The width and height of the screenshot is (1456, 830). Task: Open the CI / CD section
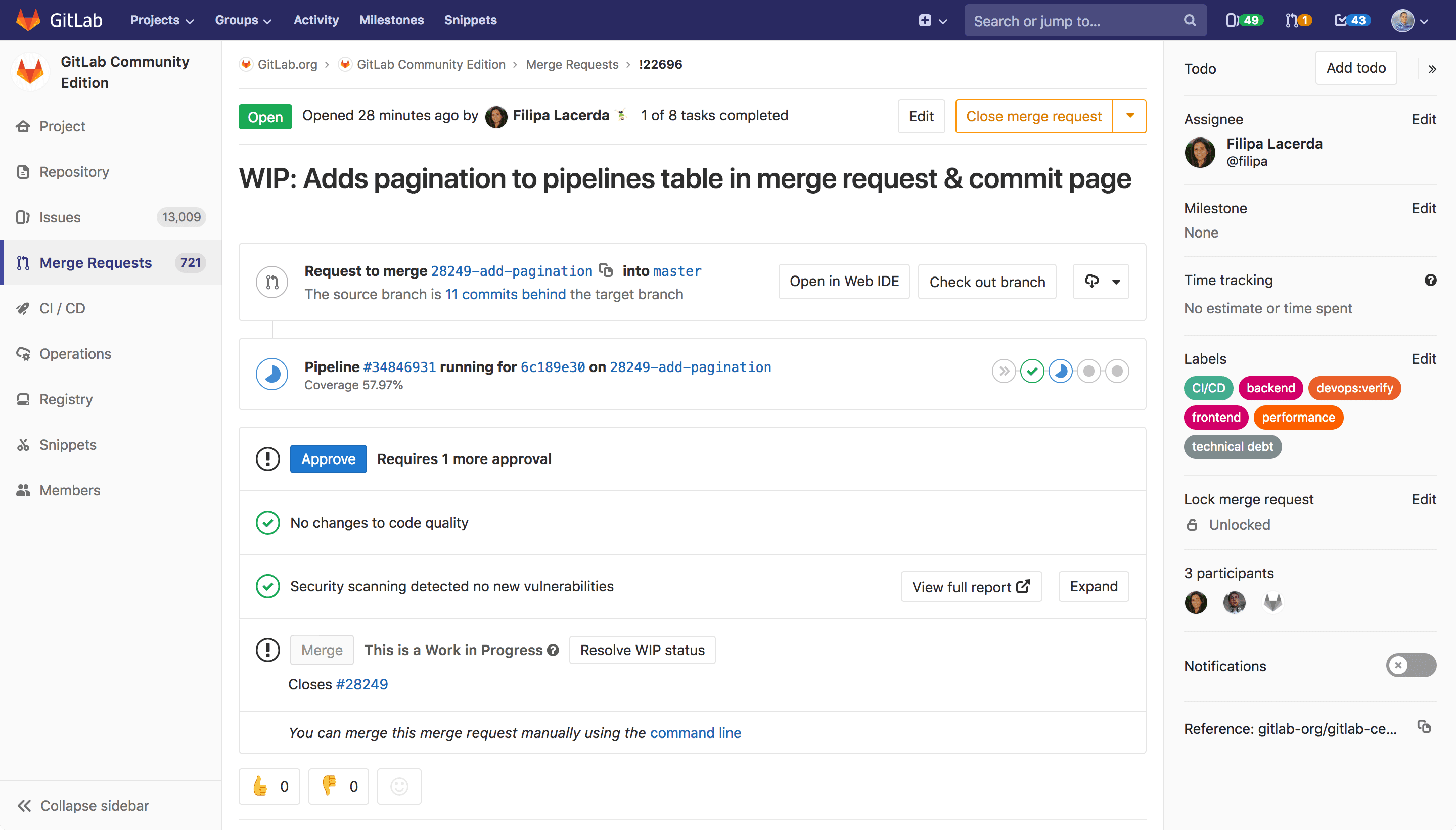tap(62, 308)
